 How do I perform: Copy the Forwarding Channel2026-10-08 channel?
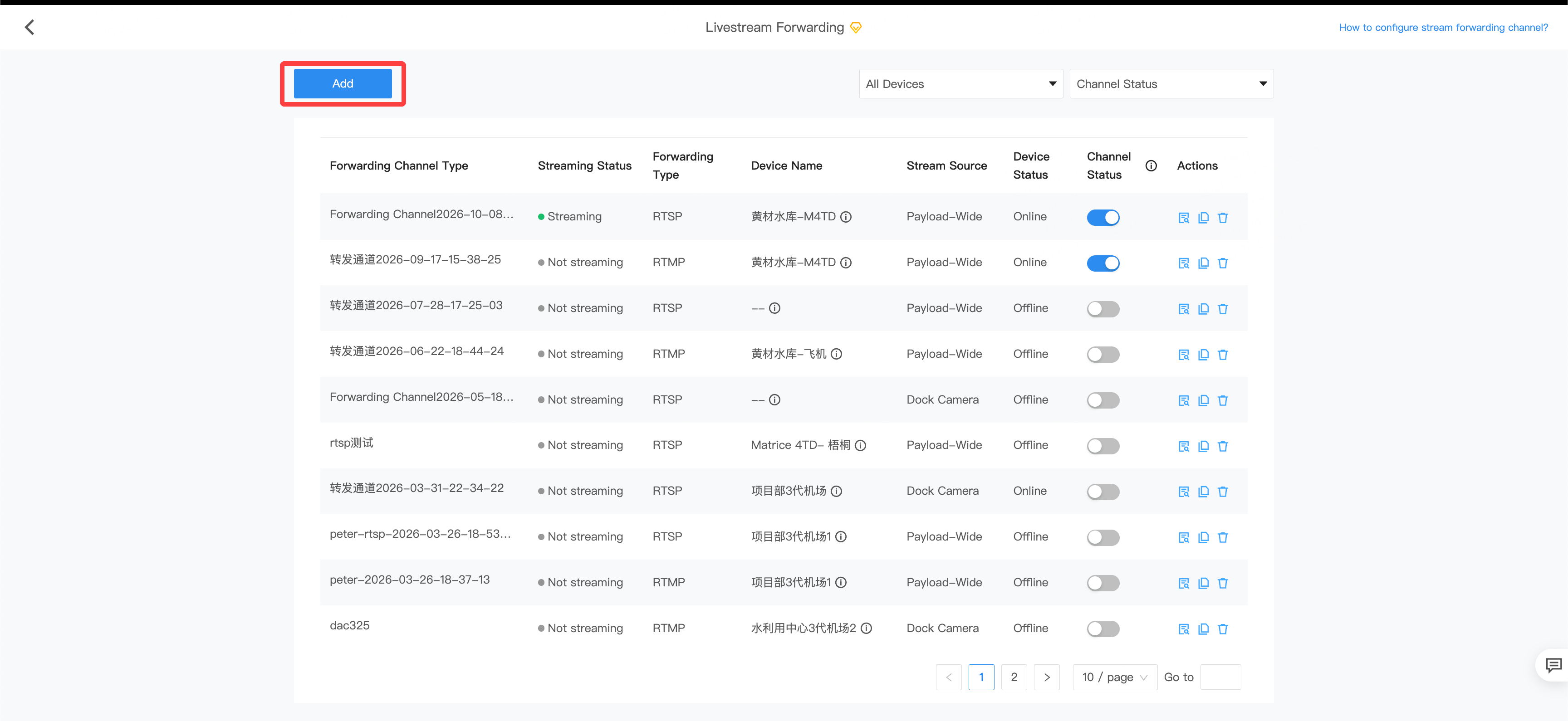click(x=1203, y=217)
